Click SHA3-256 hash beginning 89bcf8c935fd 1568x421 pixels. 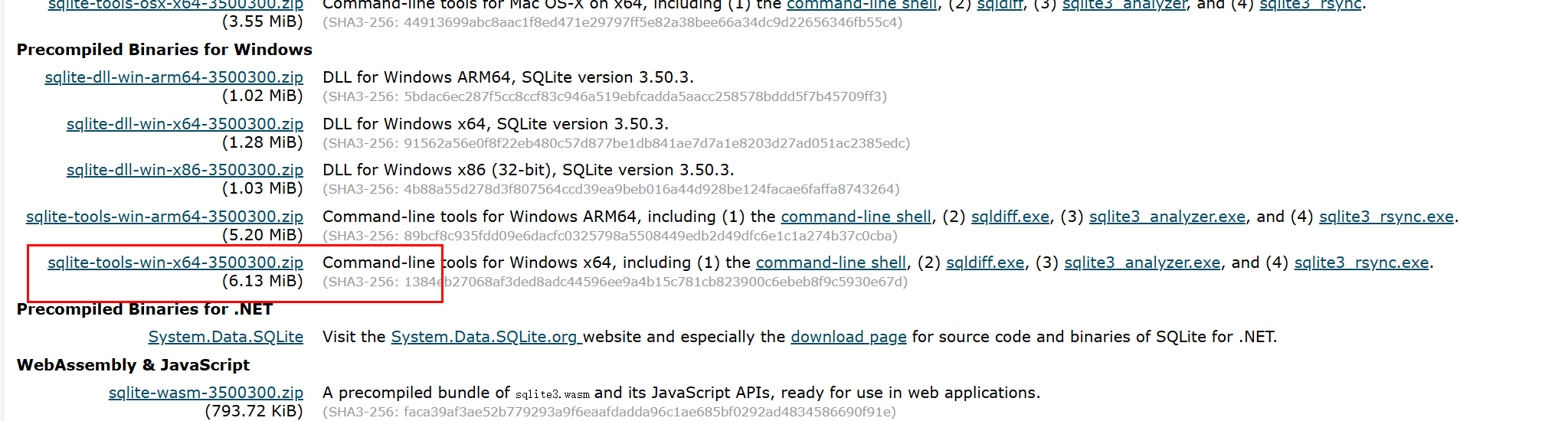click(x=611, y=236)
